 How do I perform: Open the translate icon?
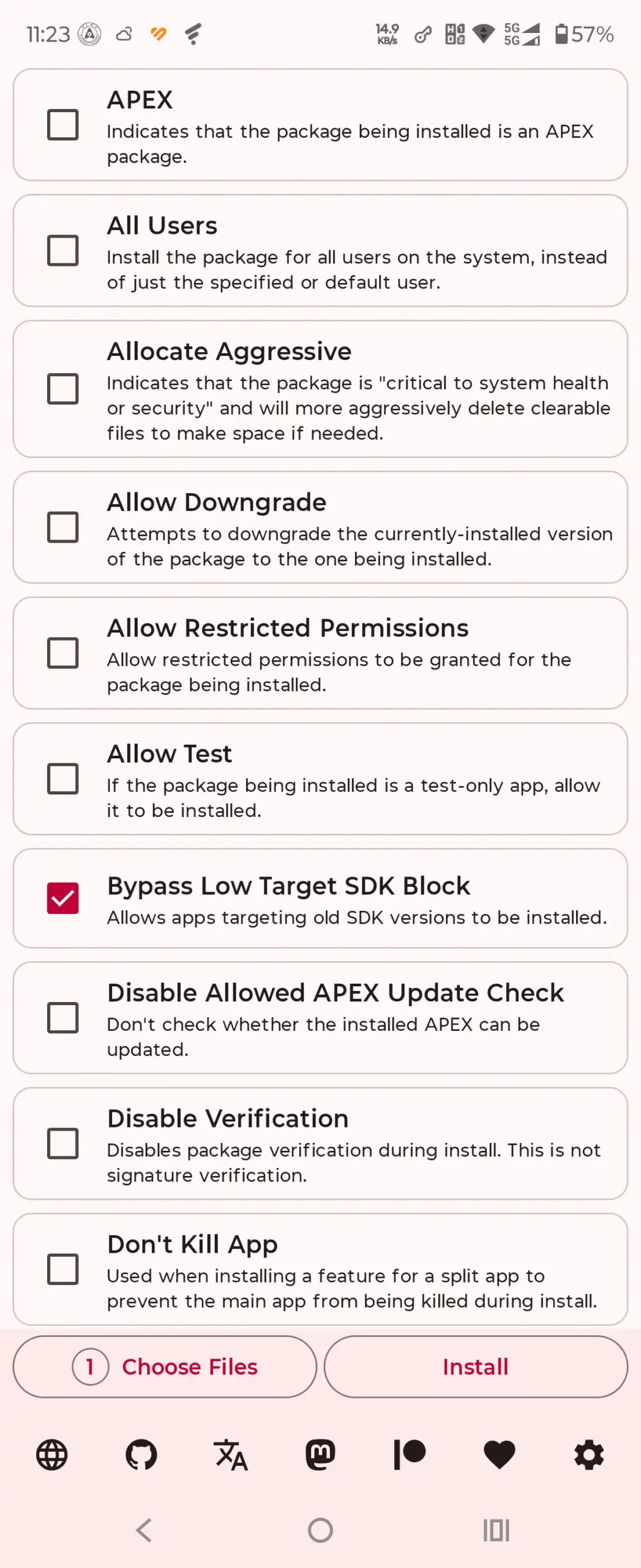coord(231,1455)
